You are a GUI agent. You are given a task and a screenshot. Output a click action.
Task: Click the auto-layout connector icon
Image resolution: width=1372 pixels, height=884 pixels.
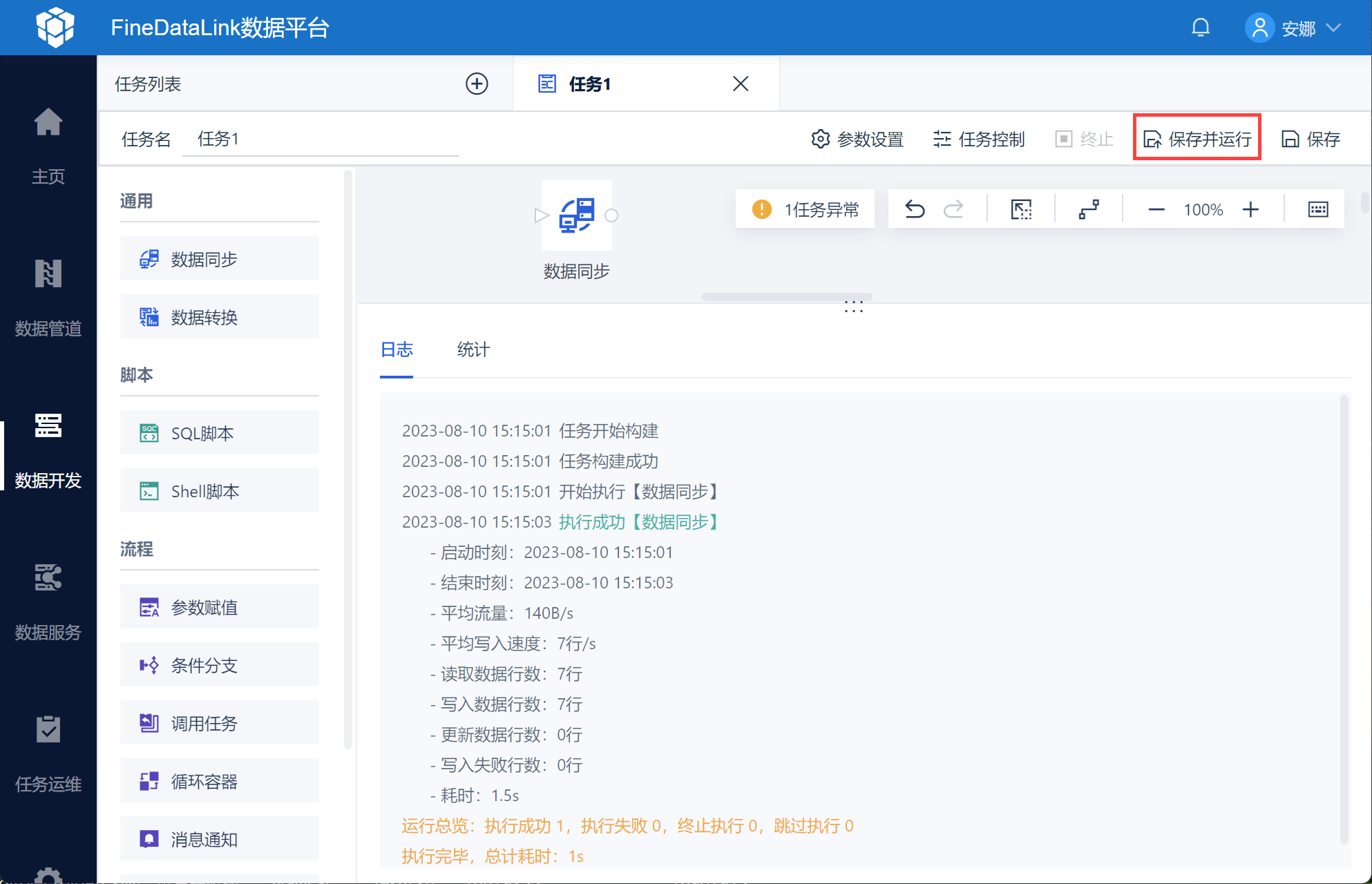1089,209
